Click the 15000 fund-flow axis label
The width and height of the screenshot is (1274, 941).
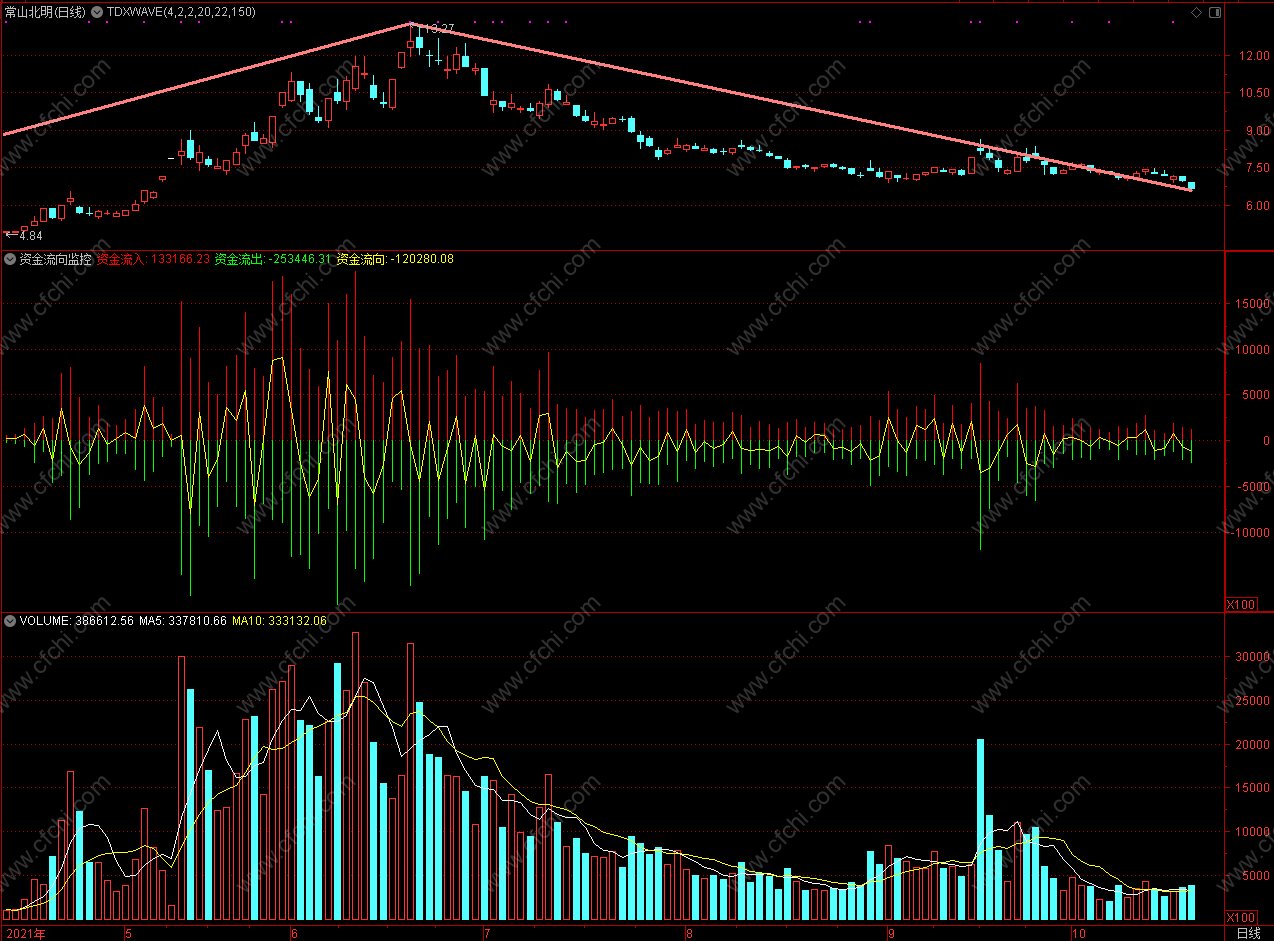pyautogui.click(x=1253, y=303)
